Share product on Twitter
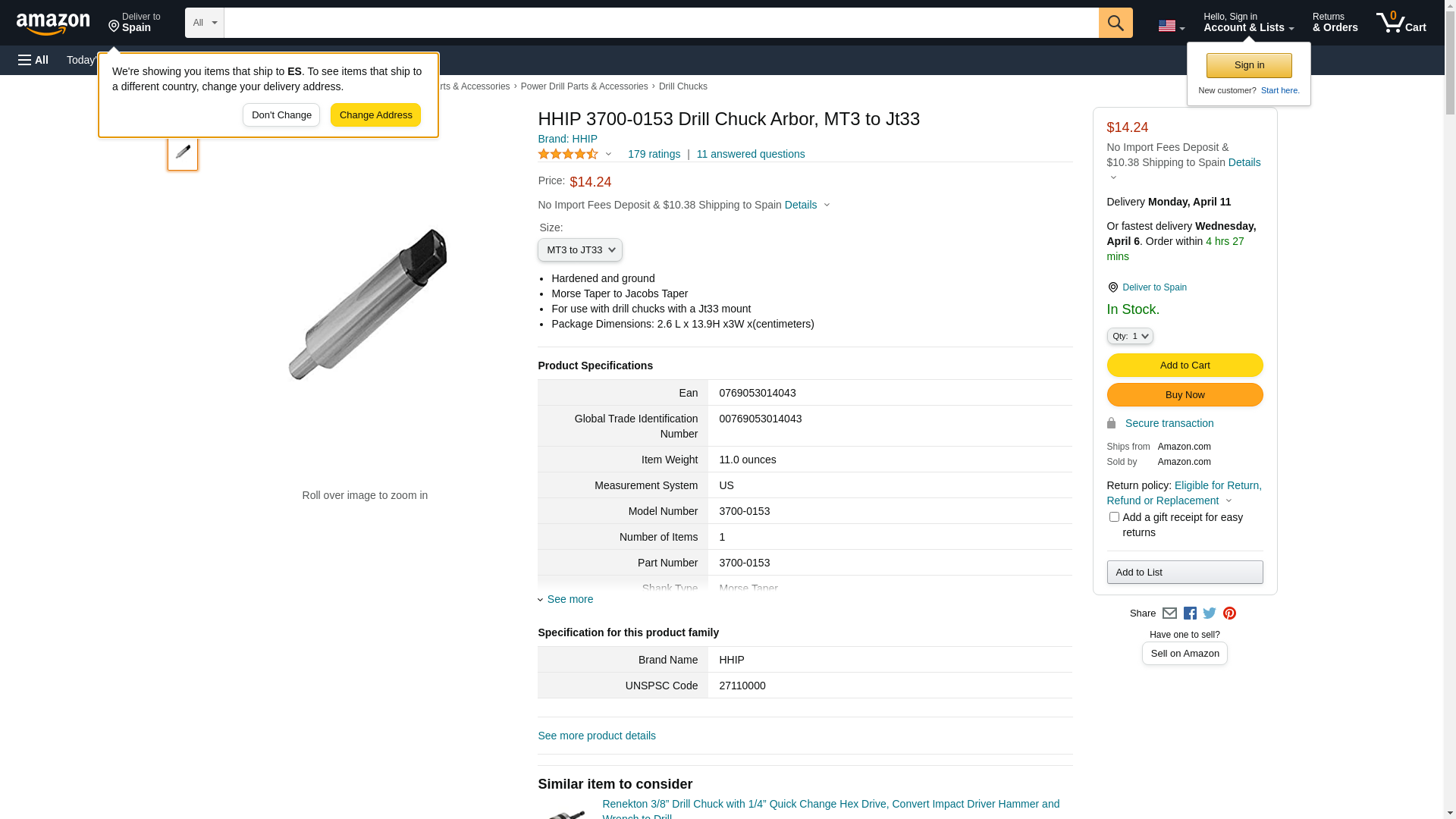The height and width of the screenshot is (819, 1456). pyautogui.click(x=1210, y=613)
